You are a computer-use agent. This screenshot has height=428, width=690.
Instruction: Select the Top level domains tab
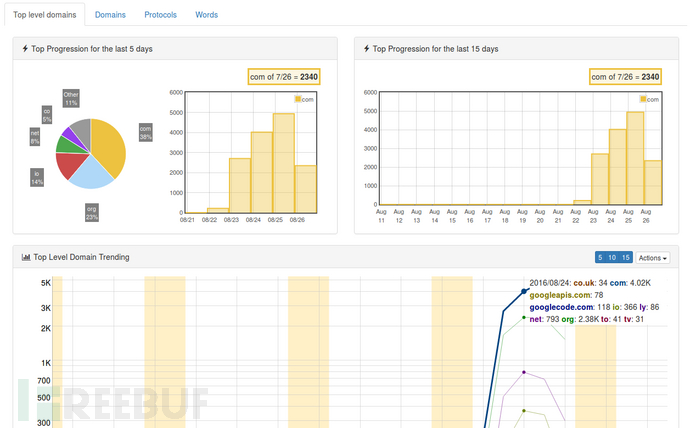[x=43, y=15]
